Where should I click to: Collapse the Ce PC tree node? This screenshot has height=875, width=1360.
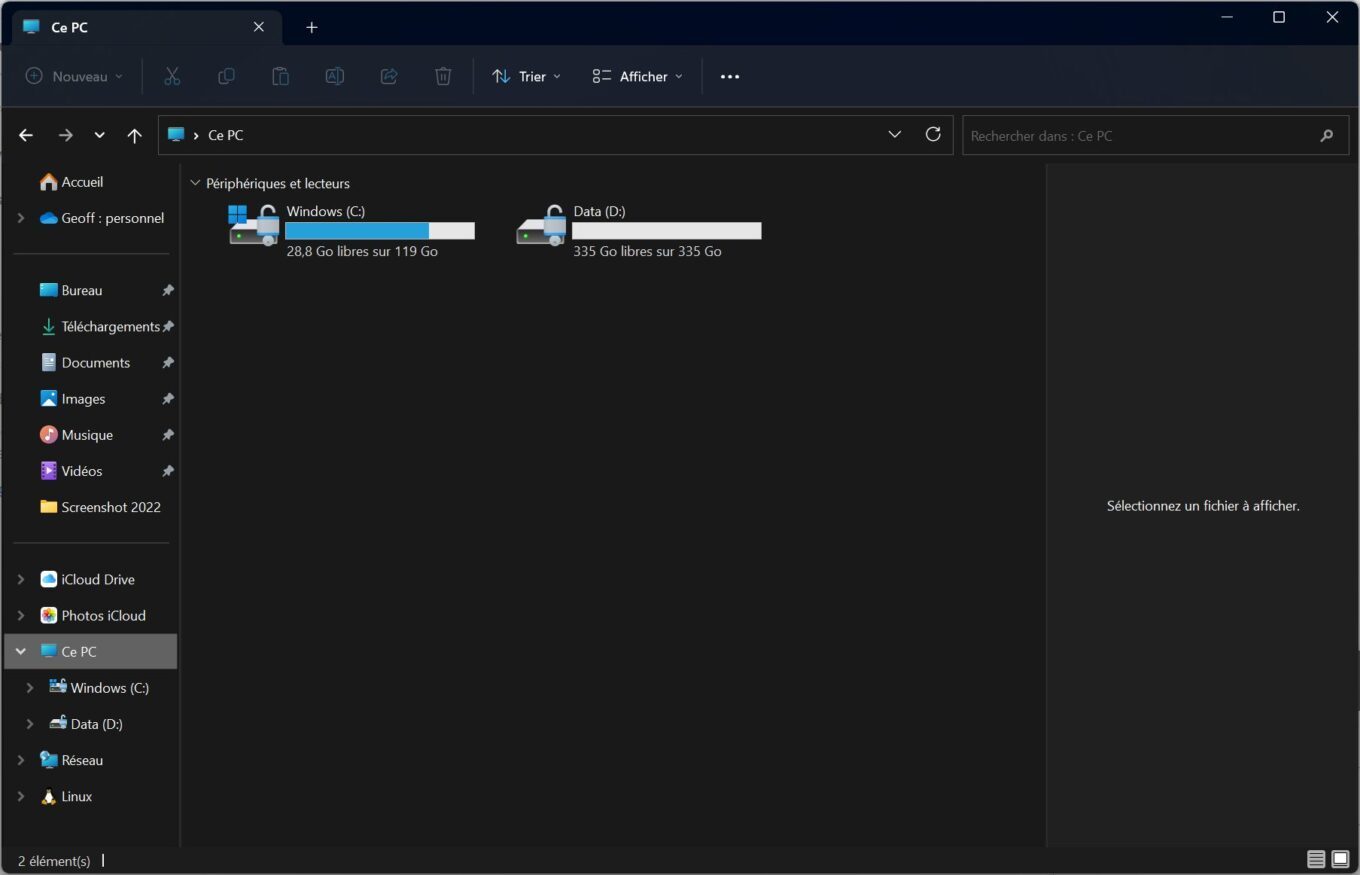point(21,651)
